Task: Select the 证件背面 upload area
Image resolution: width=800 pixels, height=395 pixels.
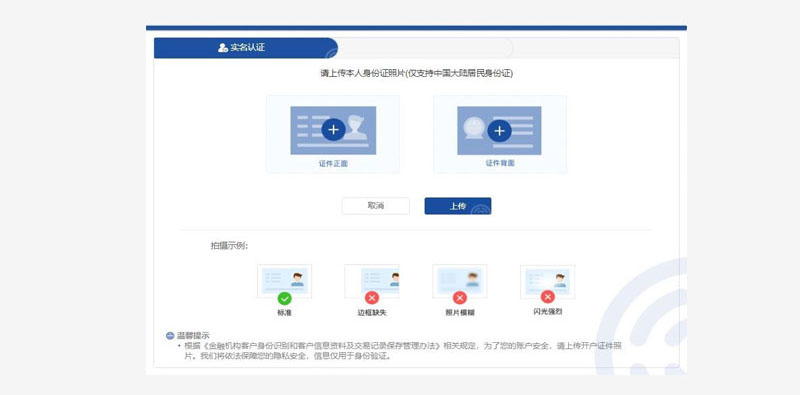Action: (x=500, y=134)
